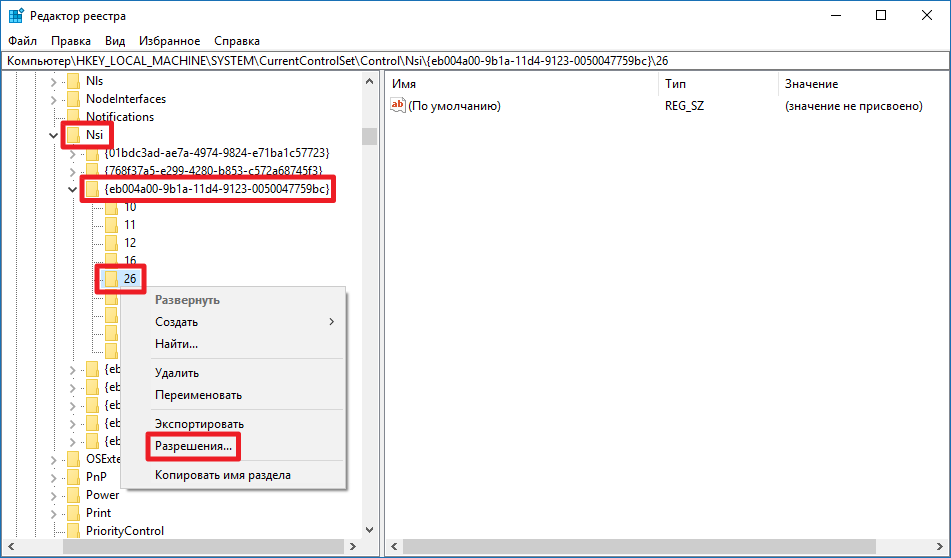951x558 pixels.
Task: Click tree pane vertical scrollbar thumb
Action: [369, 136]
